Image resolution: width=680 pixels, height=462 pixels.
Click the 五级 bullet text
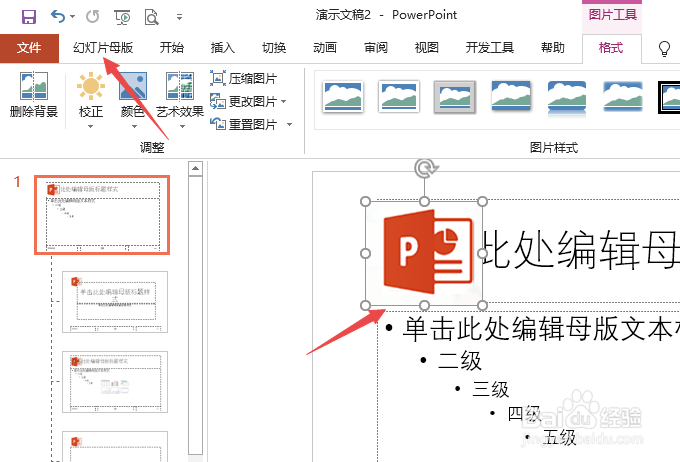click(x=559, y=437)
